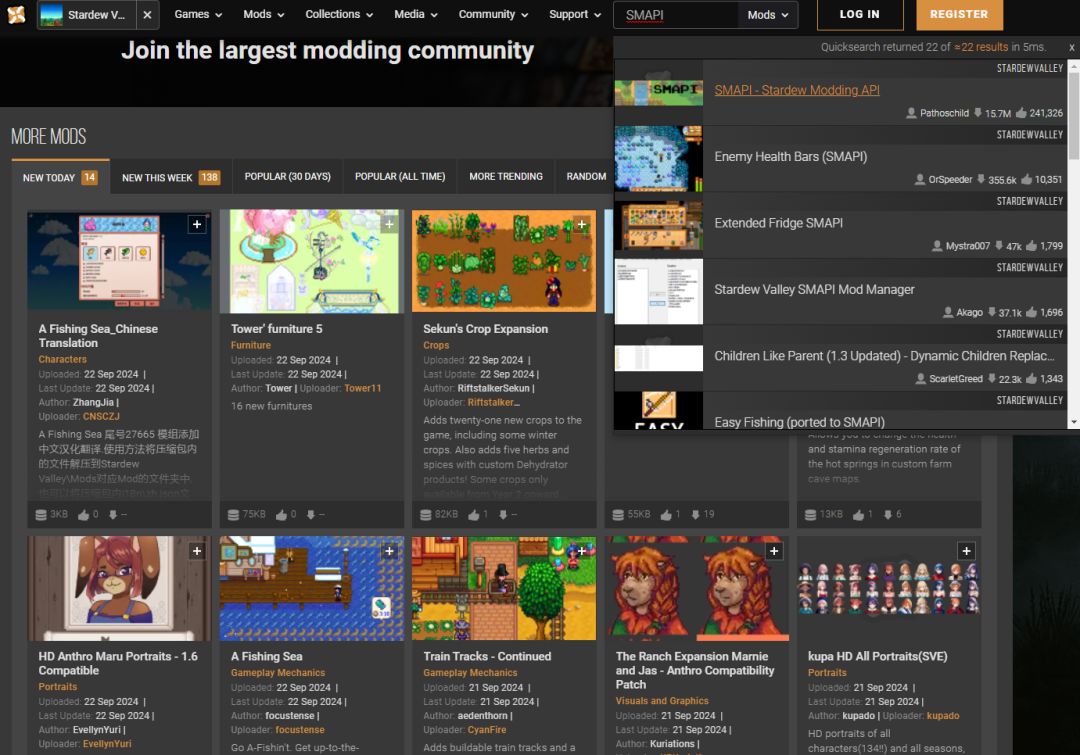Open Stardew Valley SMAPI Mod Manager result
Viewport: 1080px width, 755px height.
coord(814,289)
